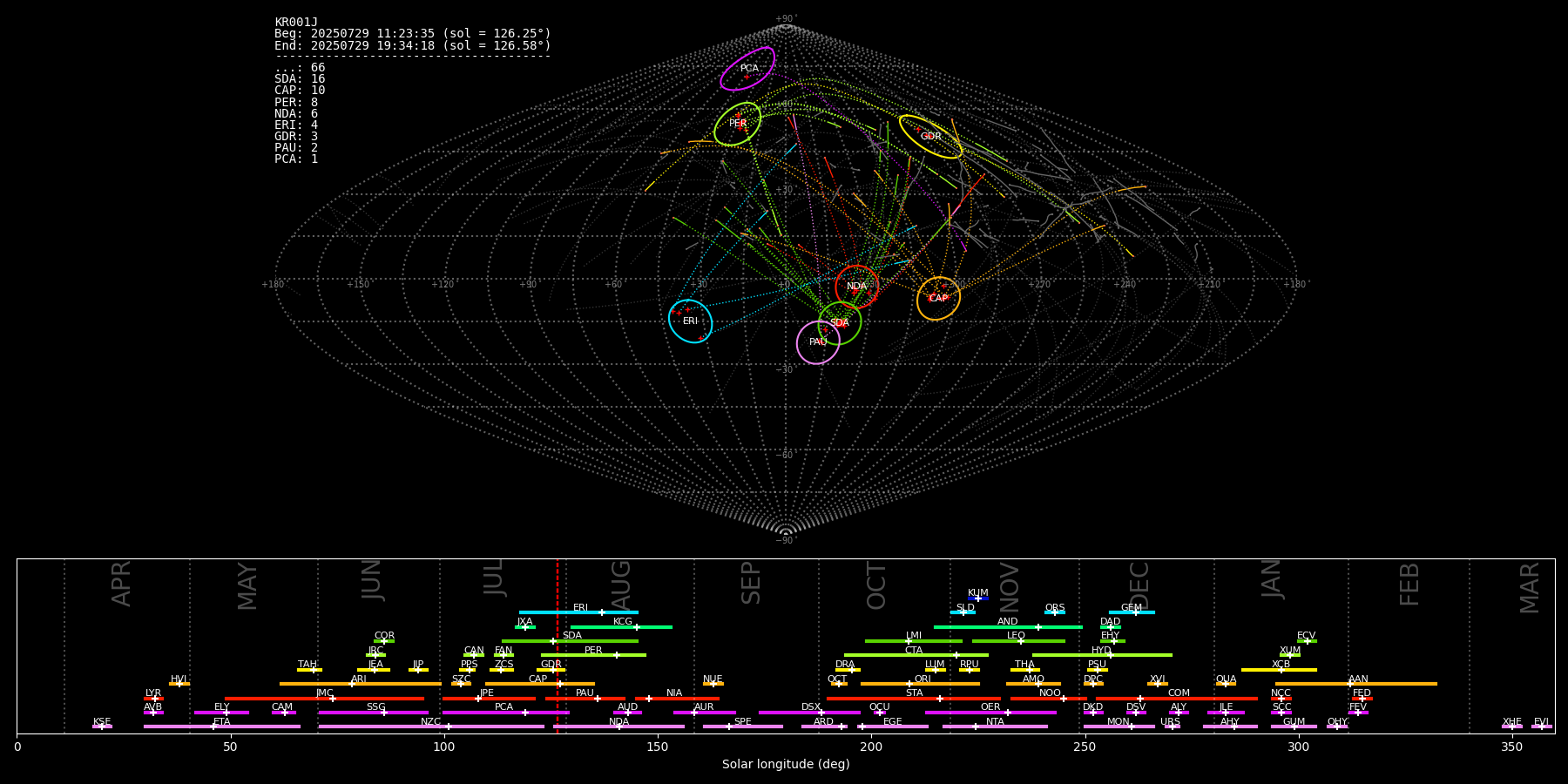Viewport: 1568px width, 784px height.
Task: Select the '...: 66' sporadic count line
Action: click(300, 68)
